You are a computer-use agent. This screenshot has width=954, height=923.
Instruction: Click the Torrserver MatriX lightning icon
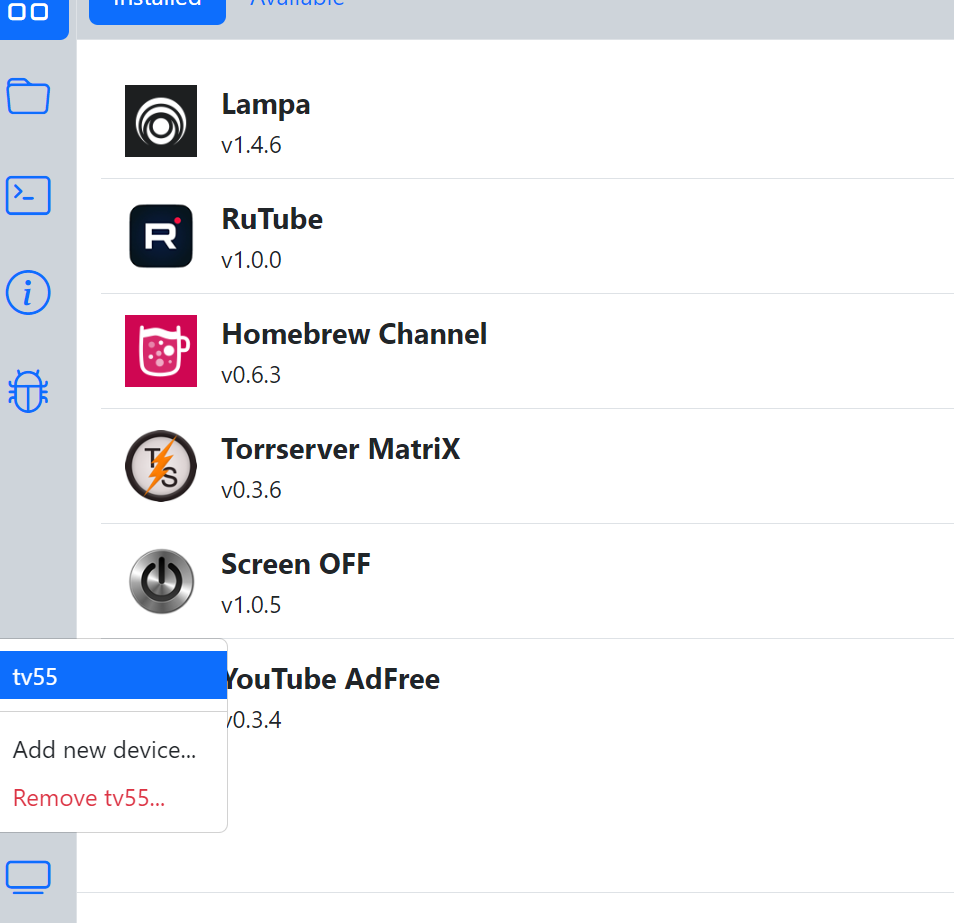coord(161,466)
